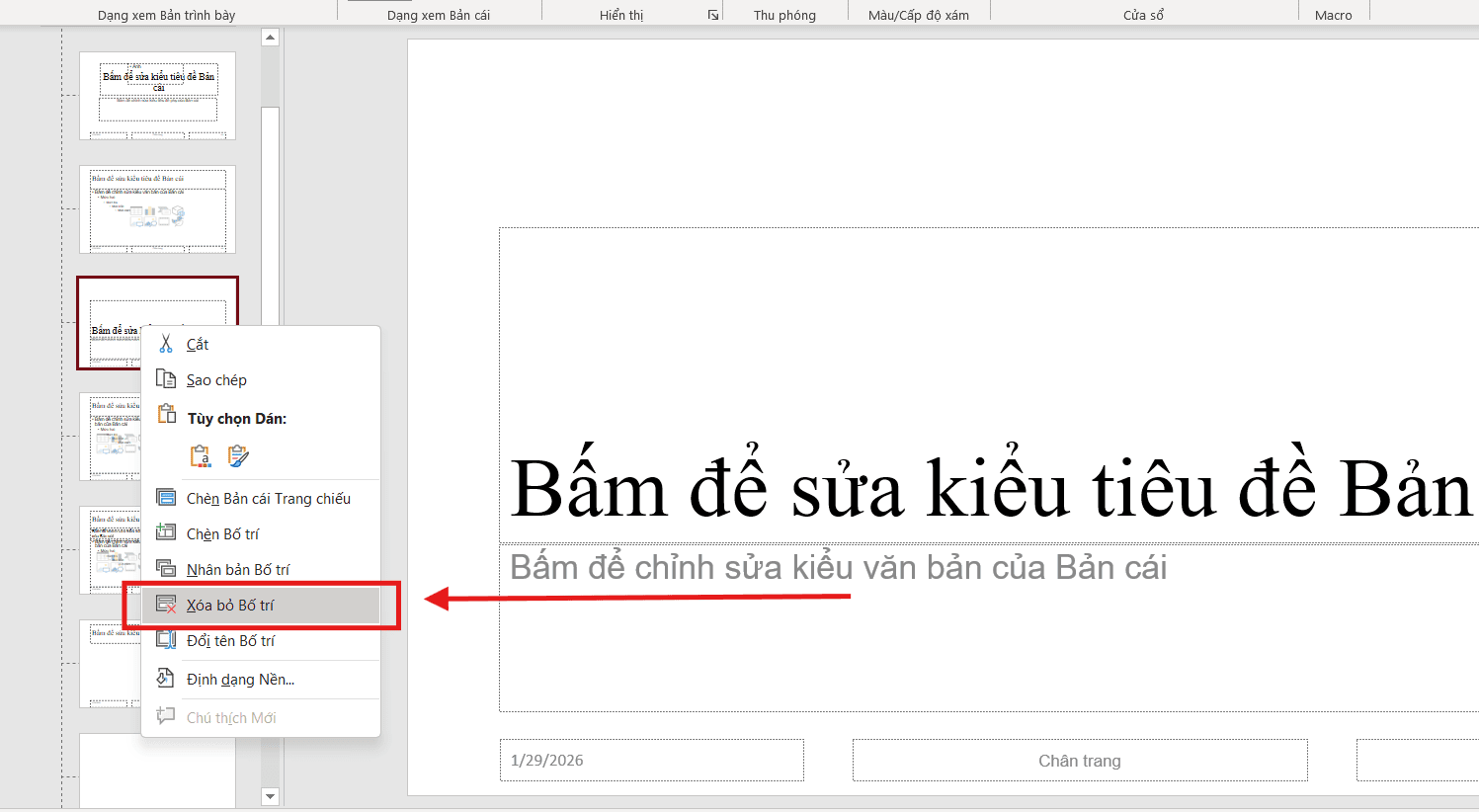Click the Nhân bản Bố trí duplicate icon
The image size is (1479, 812).
coord(166,569)
